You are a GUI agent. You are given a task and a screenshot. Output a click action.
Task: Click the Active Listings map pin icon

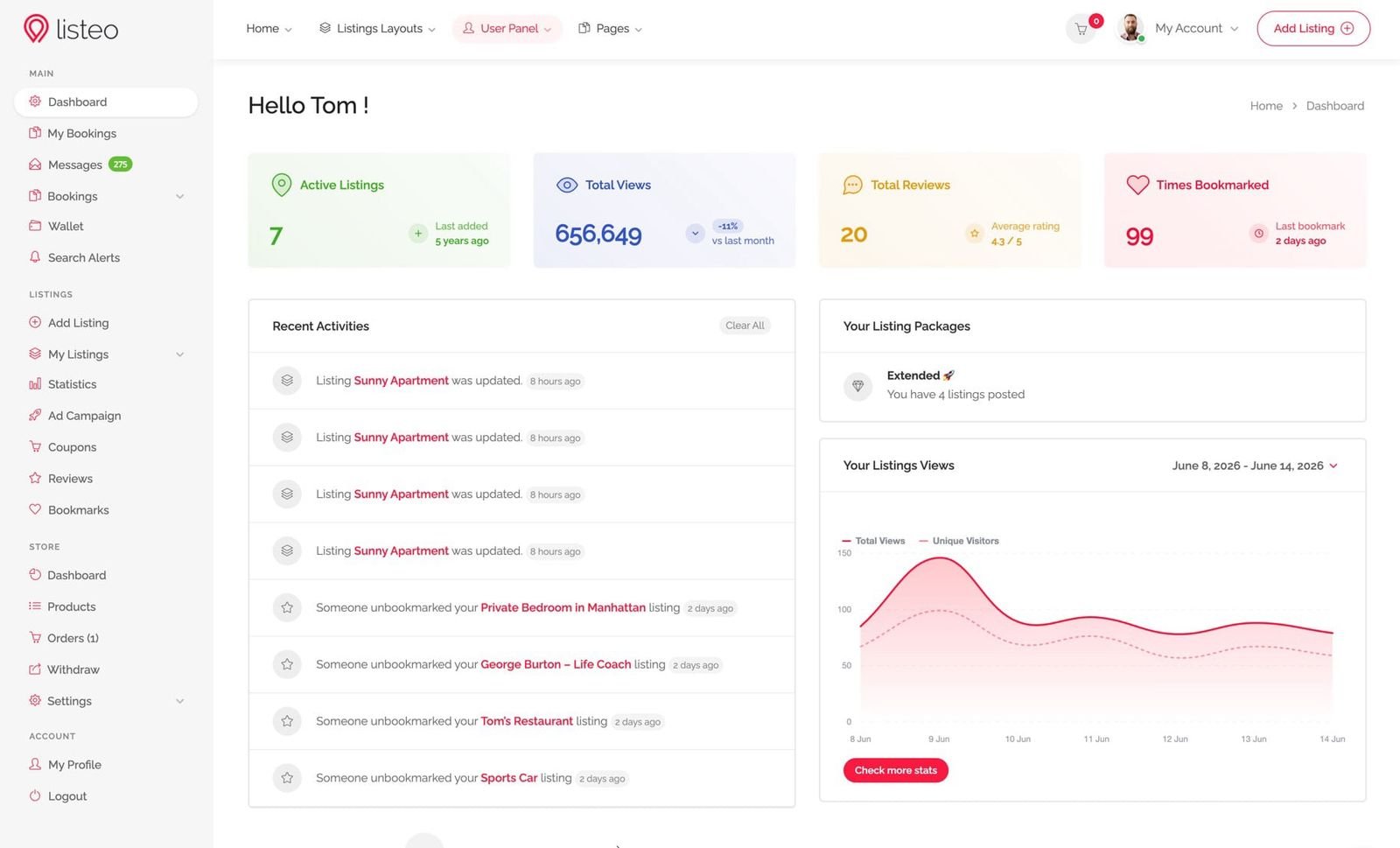(282, 185)
